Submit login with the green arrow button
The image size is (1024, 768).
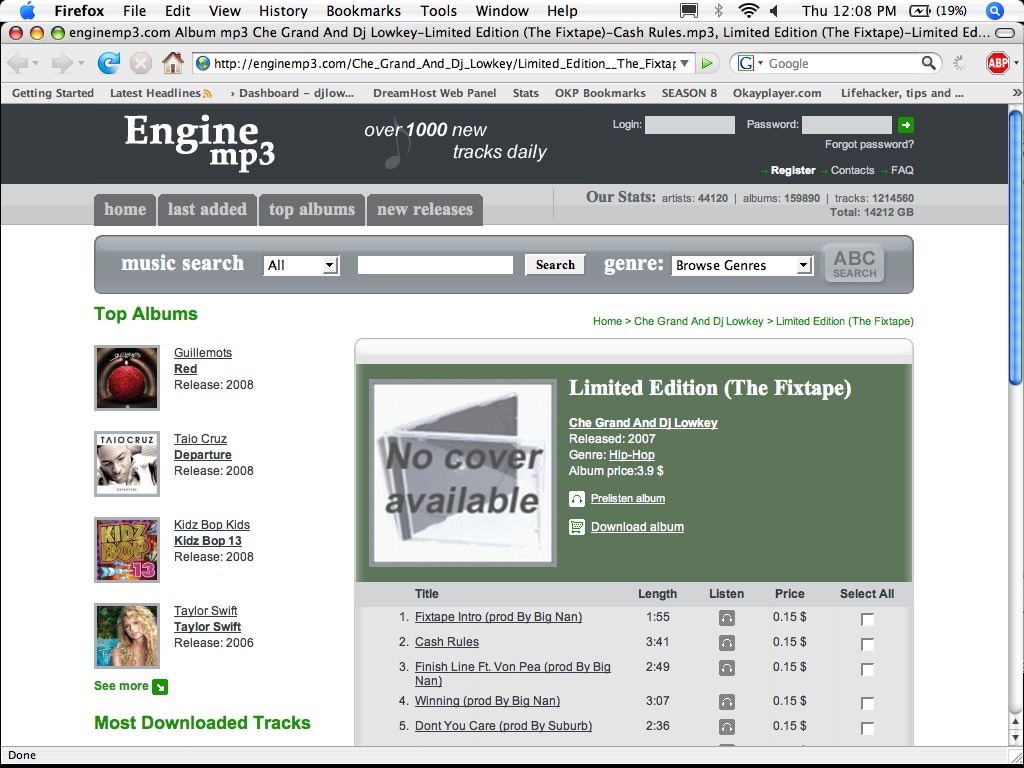point(906,125)
